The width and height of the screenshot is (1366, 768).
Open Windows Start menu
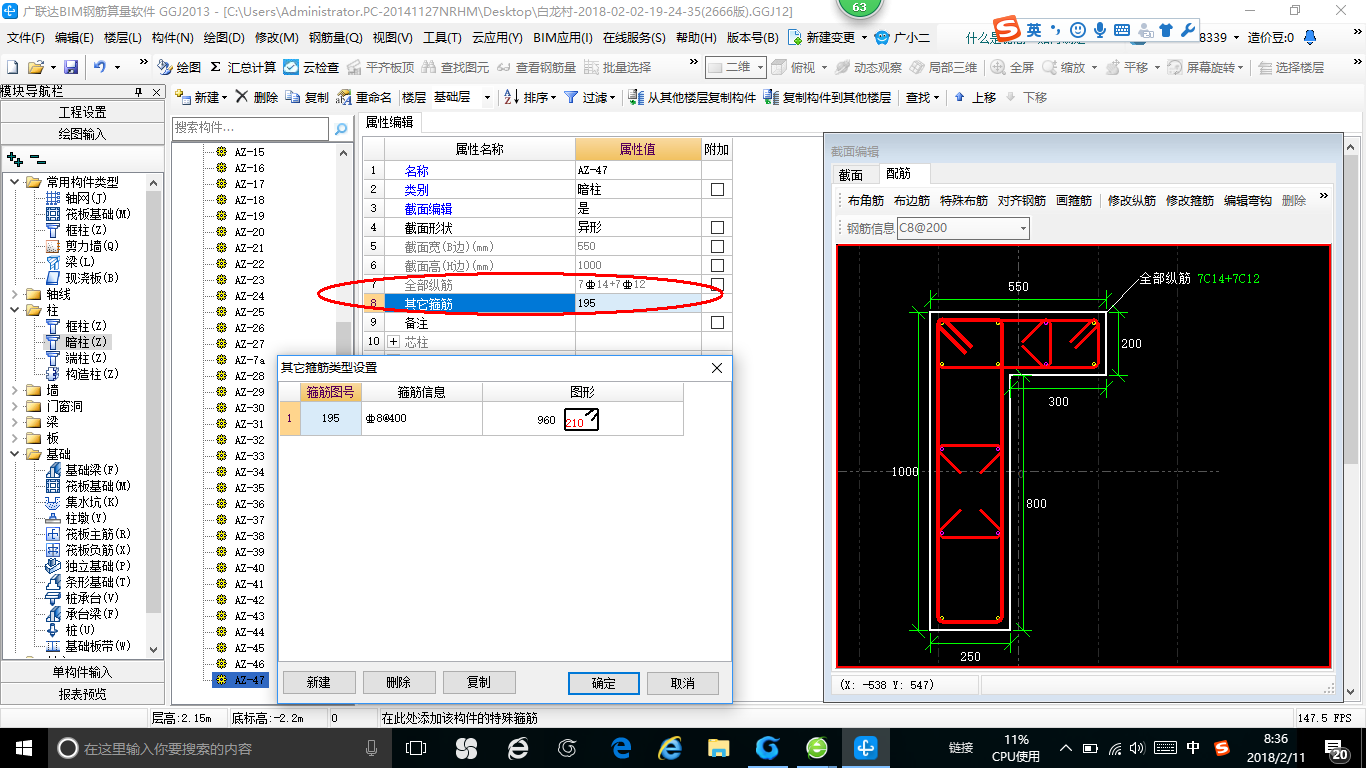click(x=23, y=747)
